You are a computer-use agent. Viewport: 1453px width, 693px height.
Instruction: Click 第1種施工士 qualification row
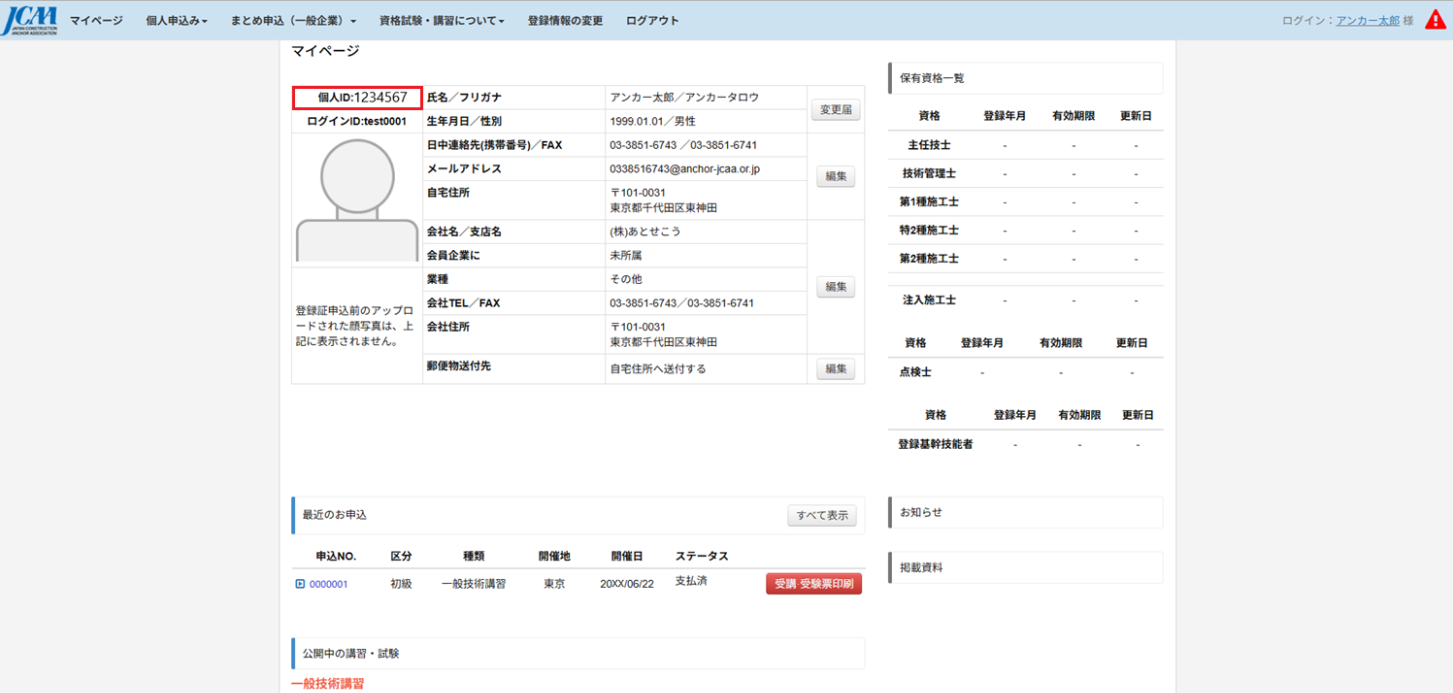1025,201
